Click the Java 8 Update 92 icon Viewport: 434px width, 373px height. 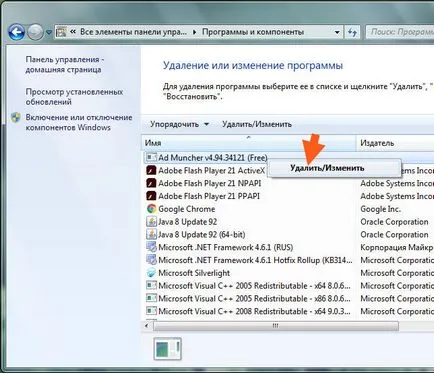click(x=151, y=221)
